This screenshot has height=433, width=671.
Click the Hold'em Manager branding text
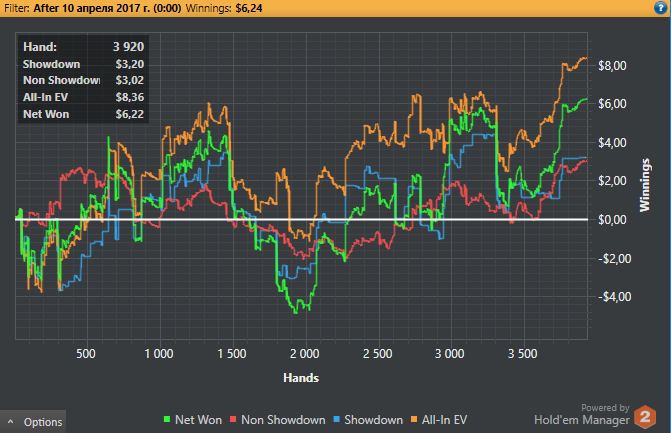(582, 420)
